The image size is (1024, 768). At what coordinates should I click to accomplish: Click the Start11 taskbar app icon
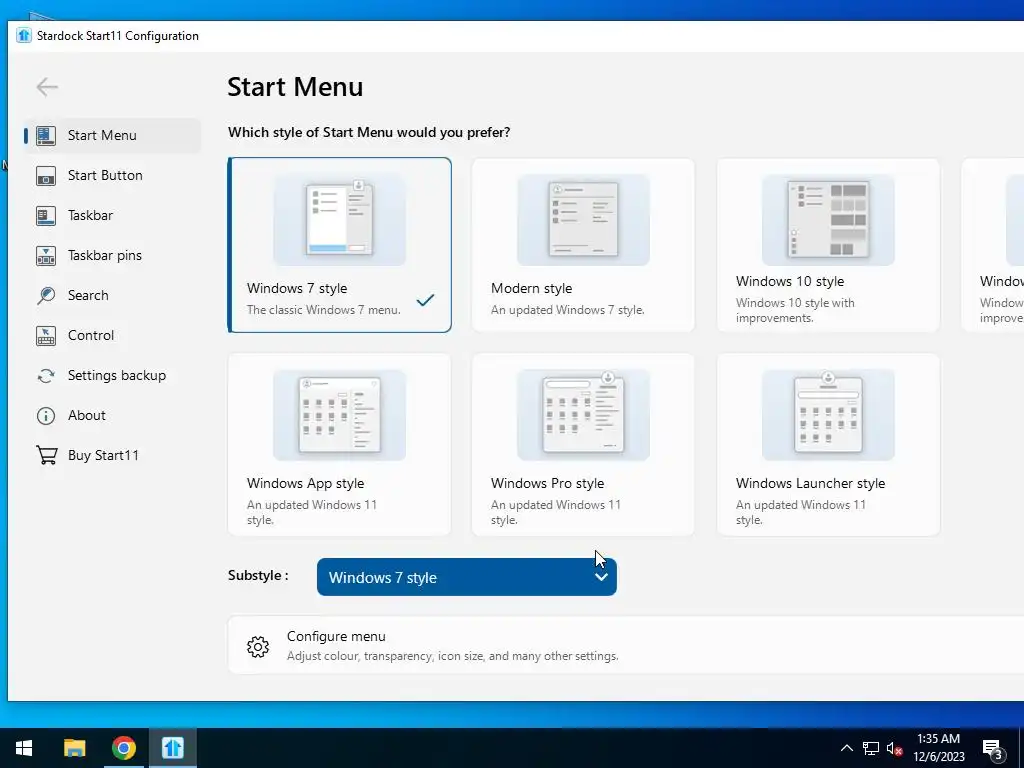click(x=172, y=748)
